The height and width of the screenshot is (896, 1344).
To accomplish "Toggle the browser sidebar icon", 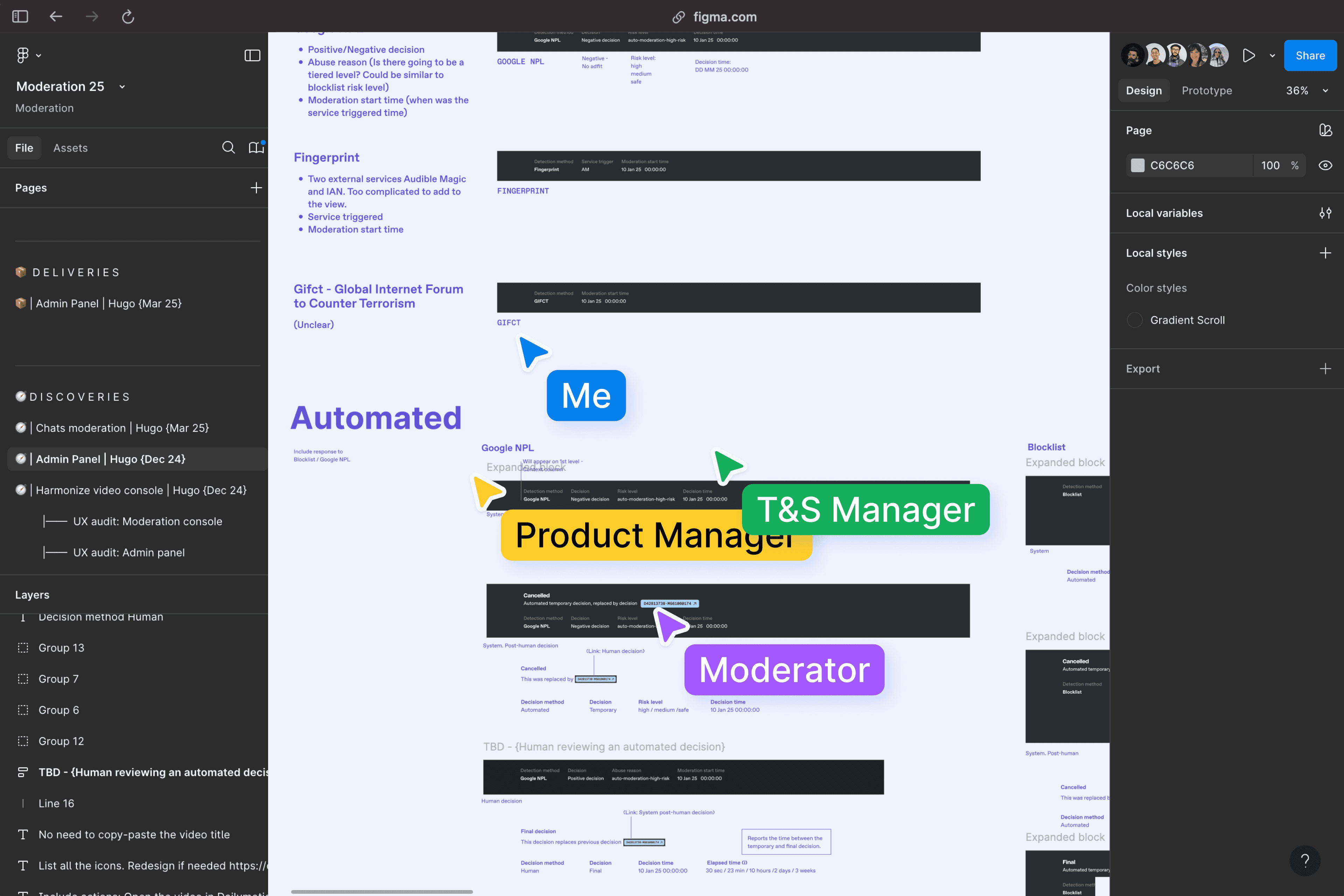I will [20, 16].
